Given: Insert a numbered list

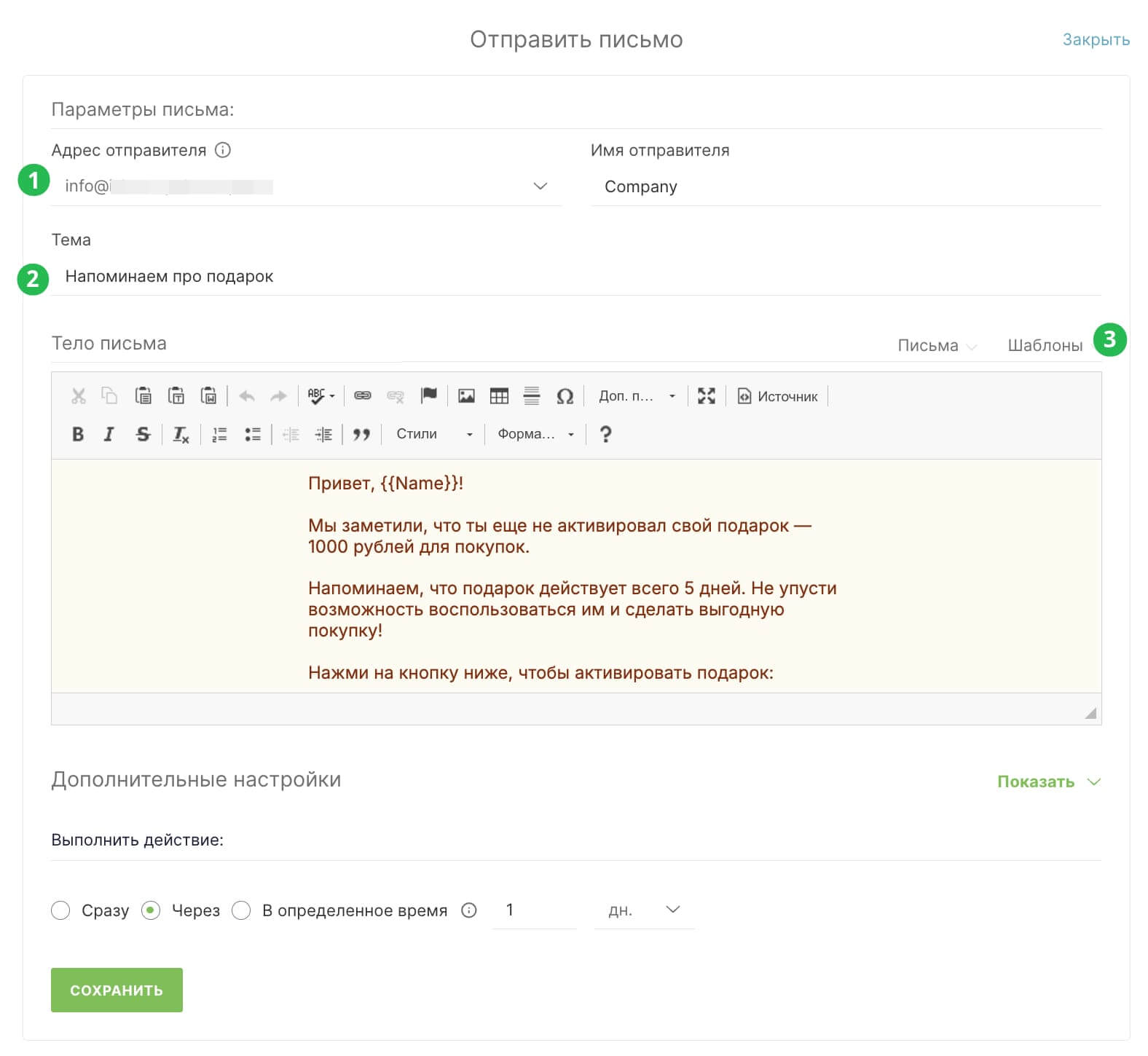Looking at the screenshot, I should (x=219, y=435).
